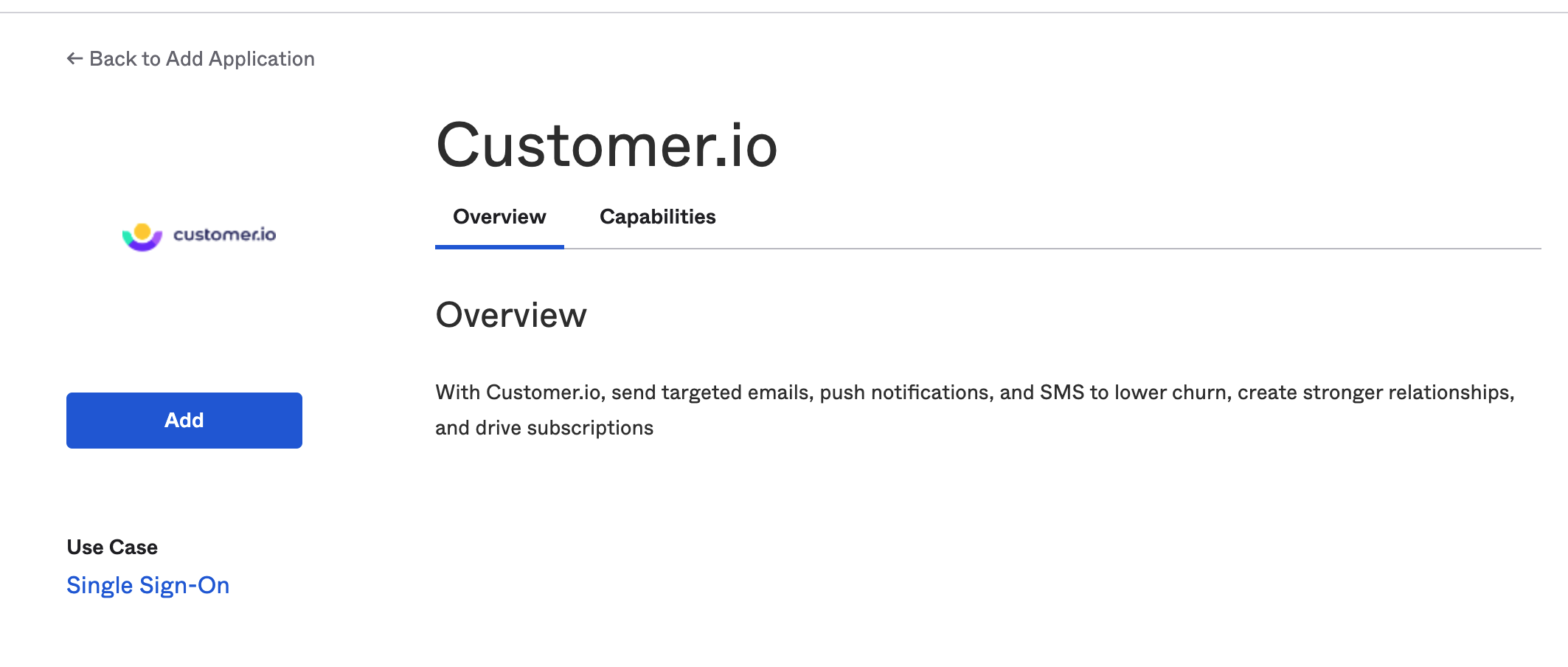This screenshot has width=1568, height=667.
Task: Click the Customer.io page title
Action: (x=607, y=145)
